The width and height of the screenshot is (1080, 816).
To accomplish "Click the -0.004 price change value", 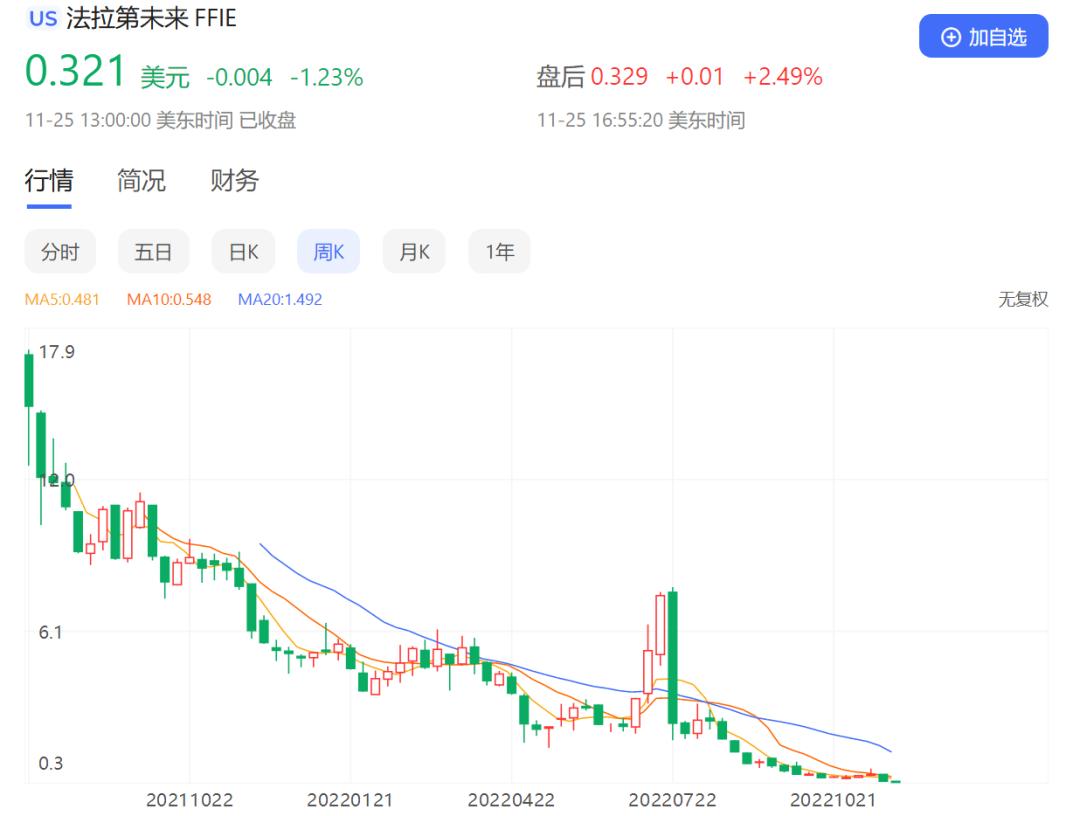I will point(239,77).
